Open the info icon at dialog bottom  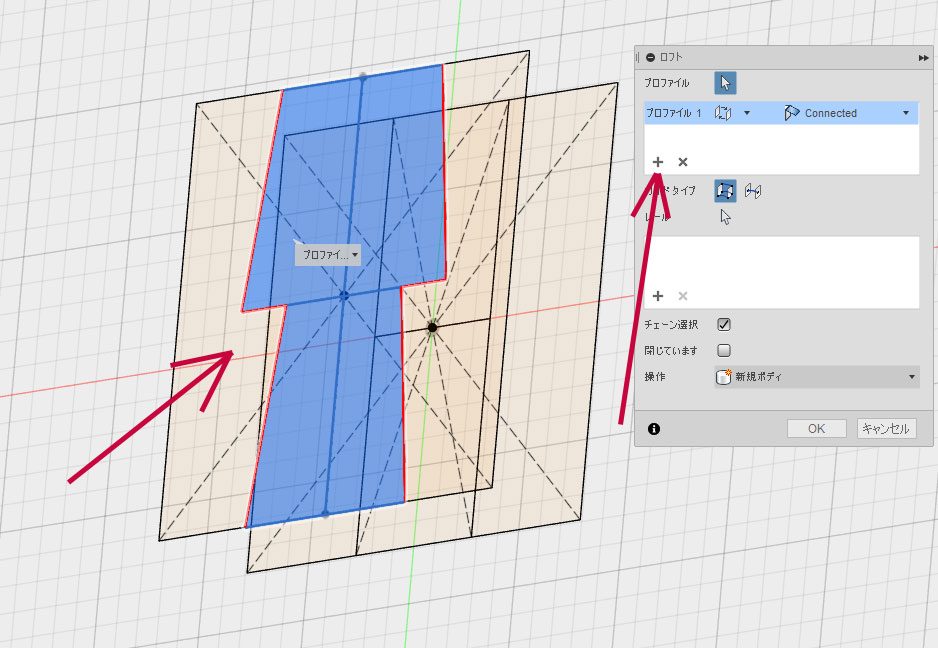[654, 429]
